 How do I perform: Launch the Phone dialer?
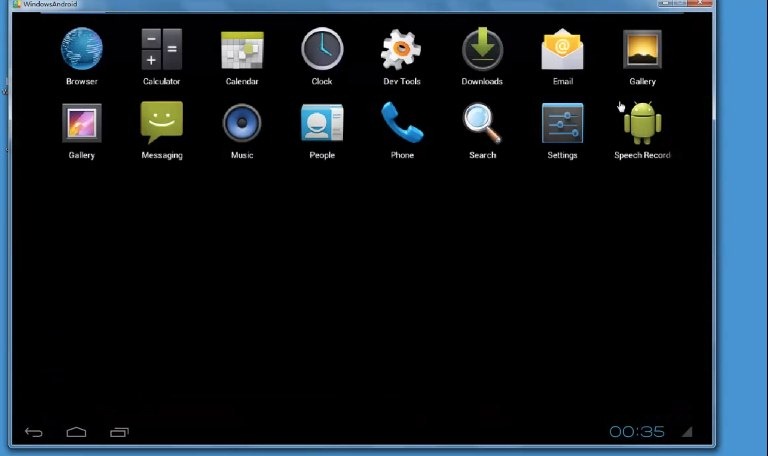pyautogui.click(x=402, y=122)
